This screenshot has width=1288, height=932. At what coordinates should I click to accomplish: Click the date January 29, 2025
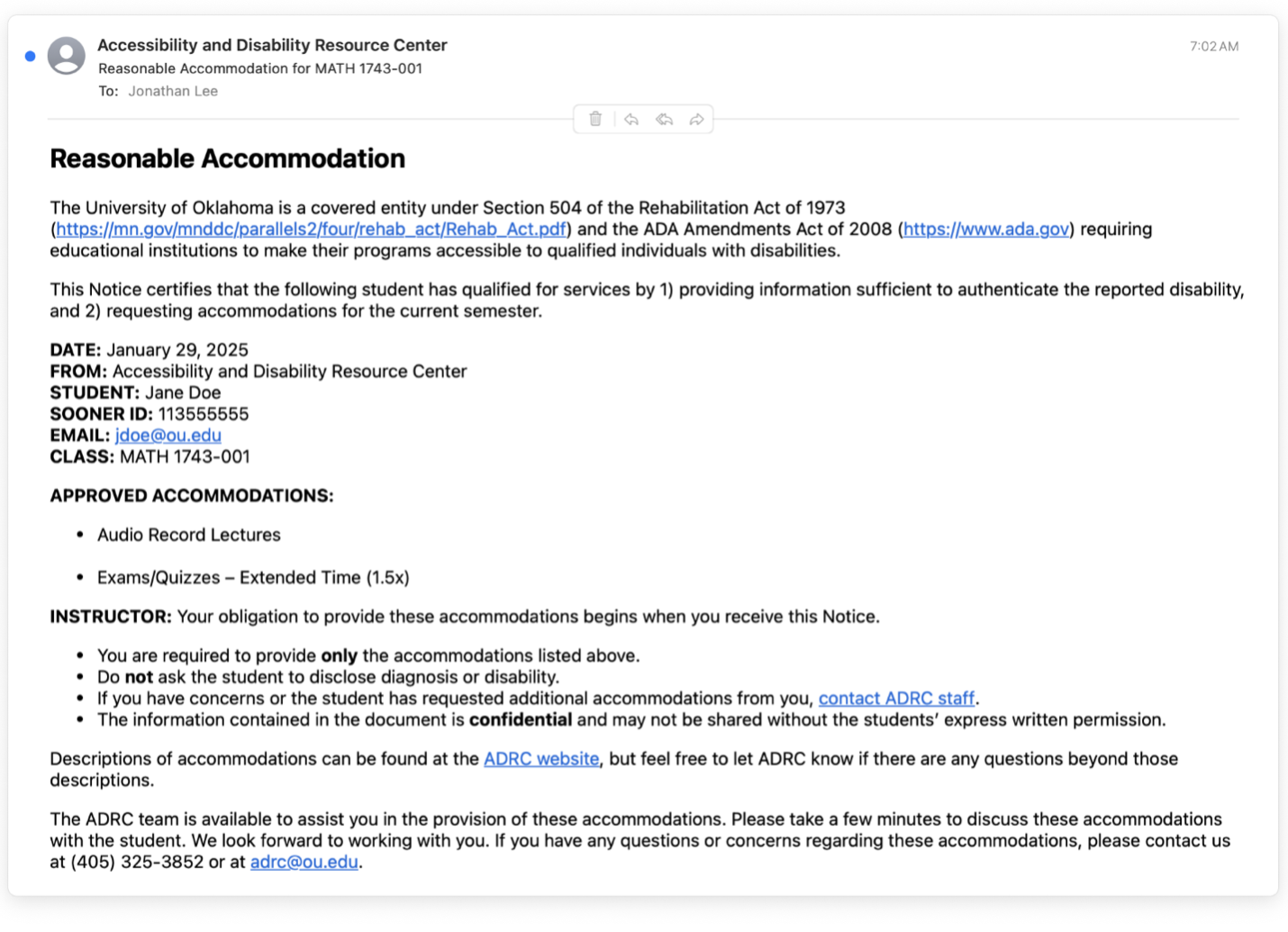(177, 350)
